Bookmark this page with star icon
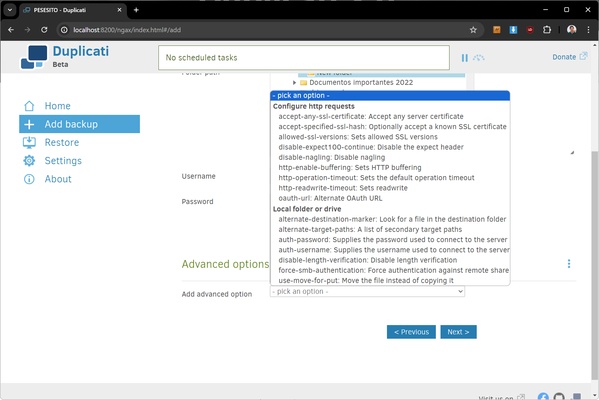 coord(473,30)
